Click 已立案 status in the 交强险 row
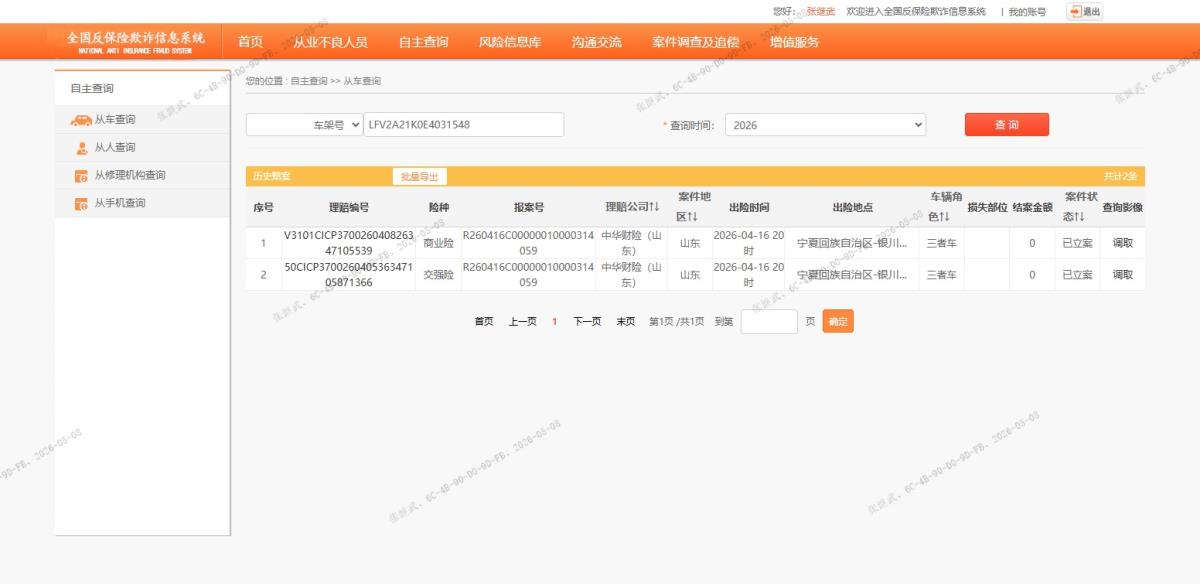The image size is (1200, 584). [1077, 275]
